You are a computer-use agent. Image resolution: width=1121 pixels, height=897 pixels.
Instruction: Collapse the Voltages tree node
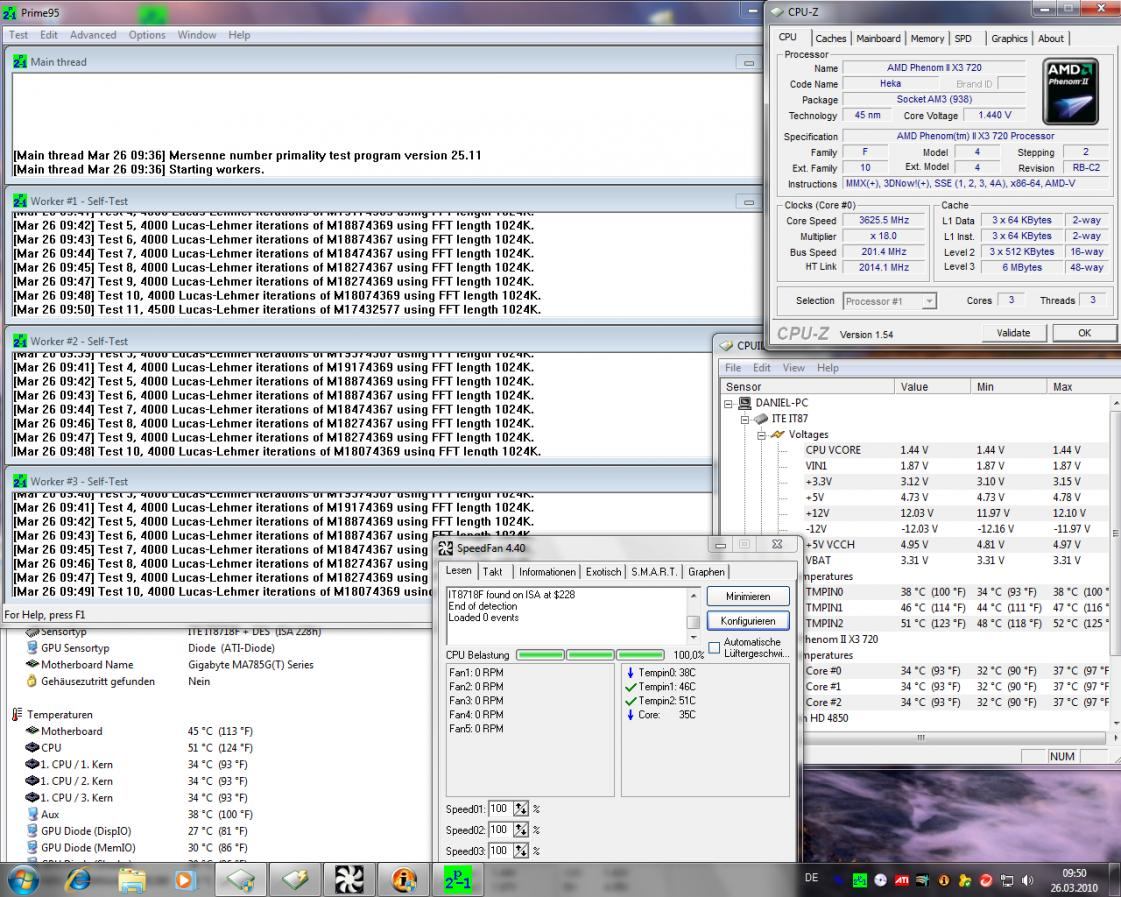tap(761, 435)
